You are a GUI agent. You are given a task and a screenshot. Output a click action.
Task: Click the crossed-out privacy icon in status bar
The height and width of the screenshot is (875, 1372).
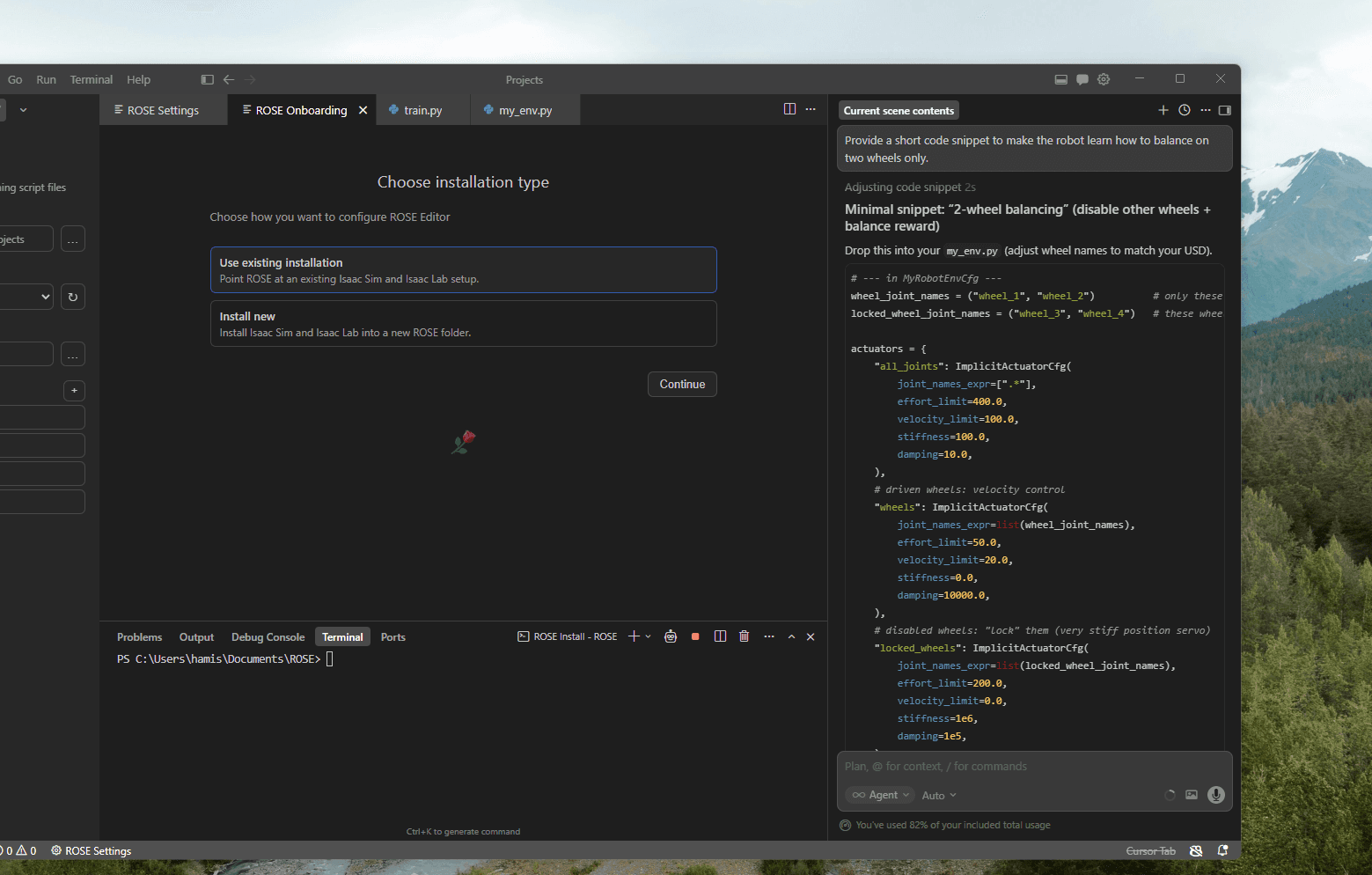(x=1196, y=851)
